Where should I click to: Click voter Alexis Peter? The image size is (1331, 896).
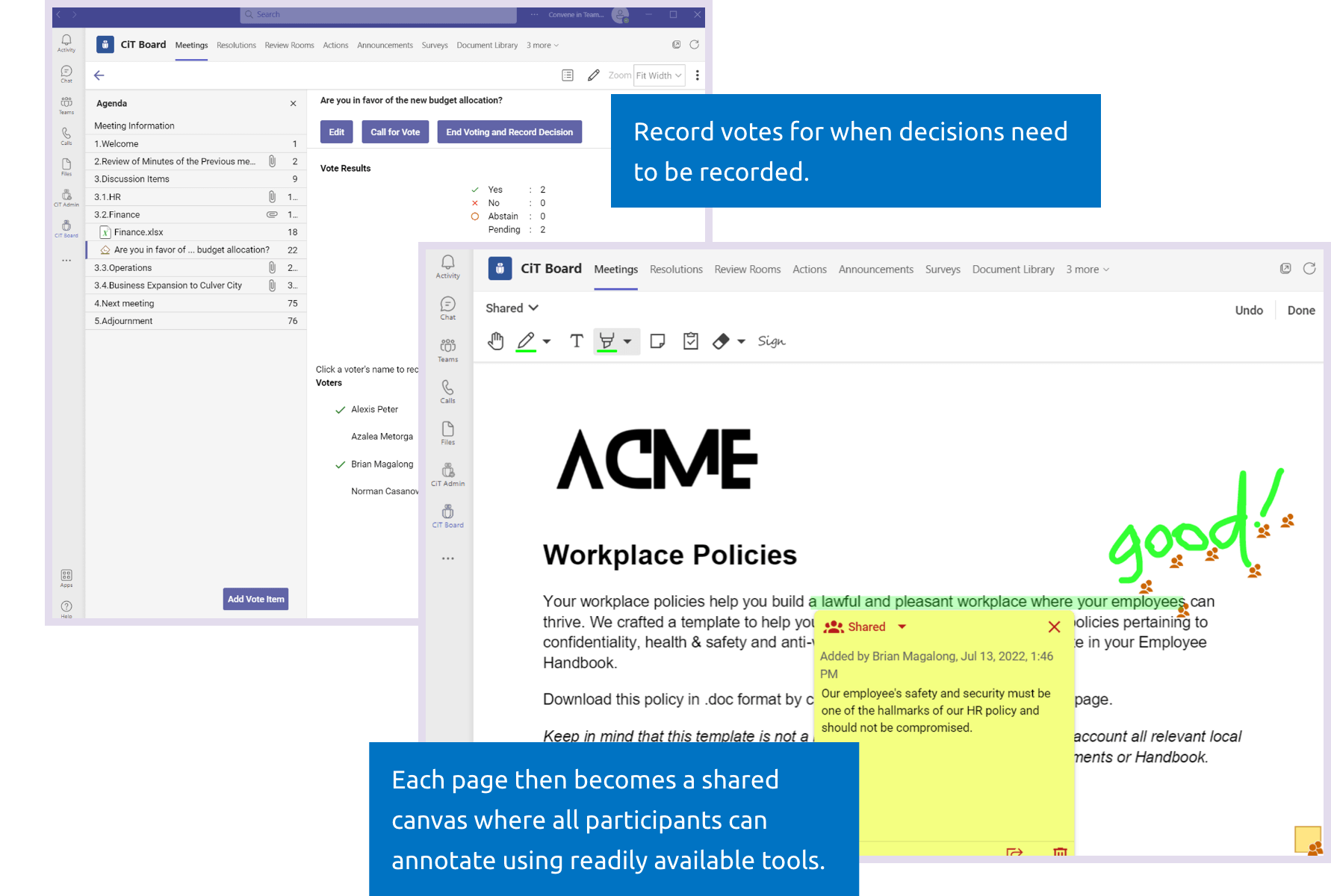[374, 410]
